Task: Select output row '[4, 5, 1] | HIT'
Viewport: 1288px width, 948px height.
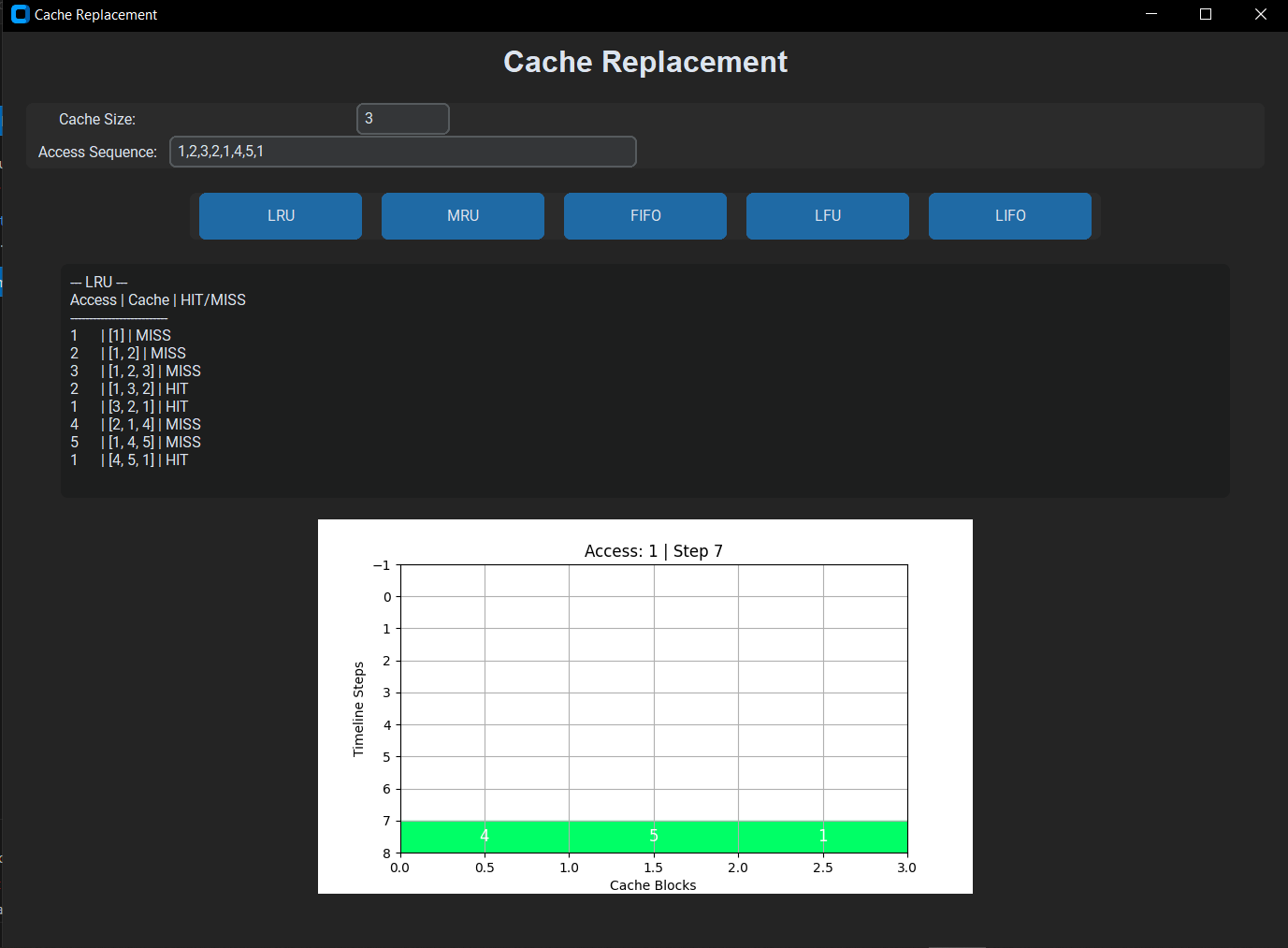Action: [129, 459]
